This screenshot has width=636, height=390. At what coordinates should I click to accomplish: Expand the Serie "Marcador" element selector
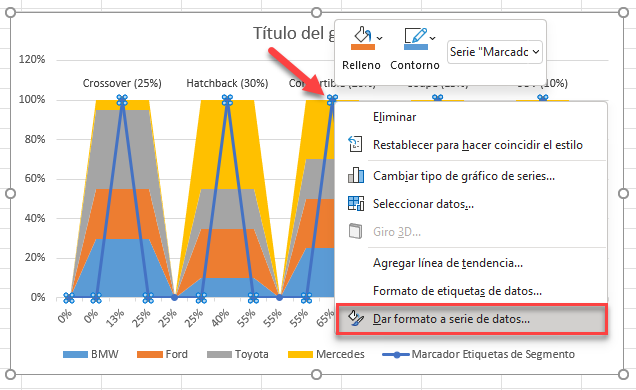coord(495,52)
